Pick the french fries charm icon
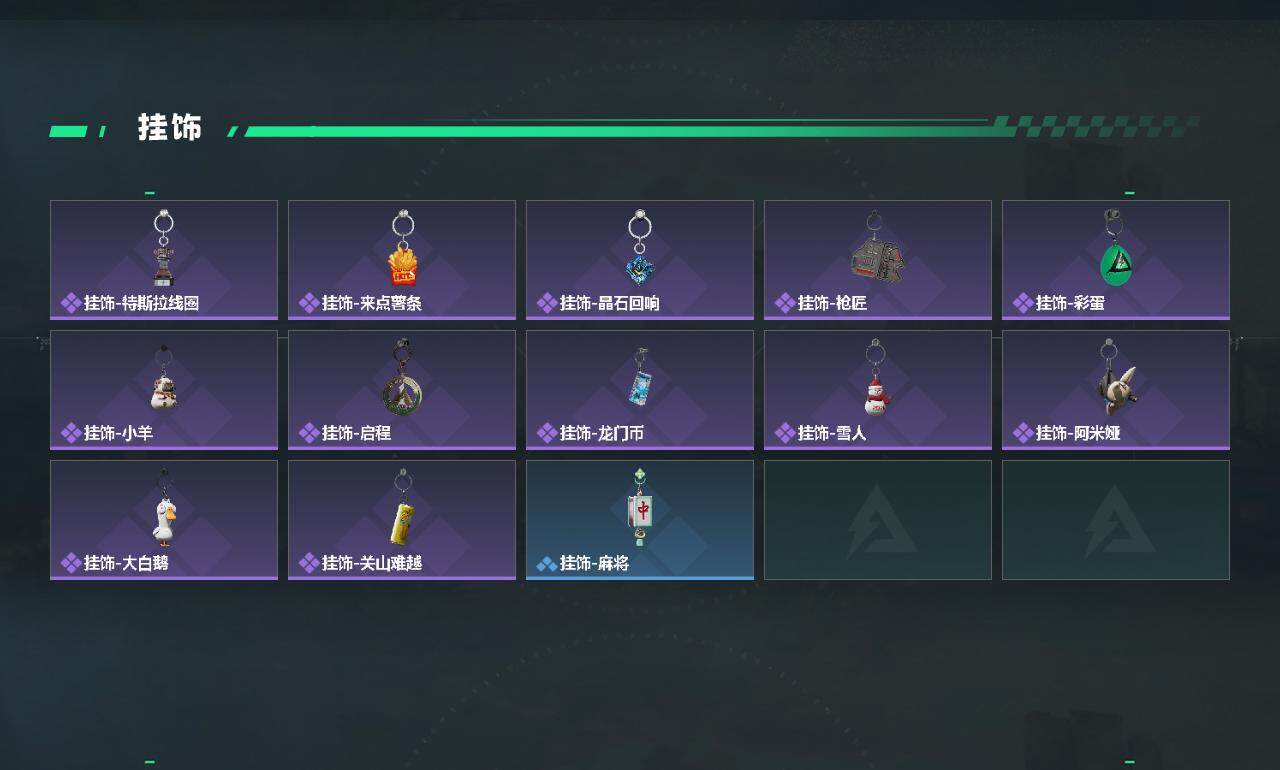This screenshot has height=770, width=1280. click(402, 248)
